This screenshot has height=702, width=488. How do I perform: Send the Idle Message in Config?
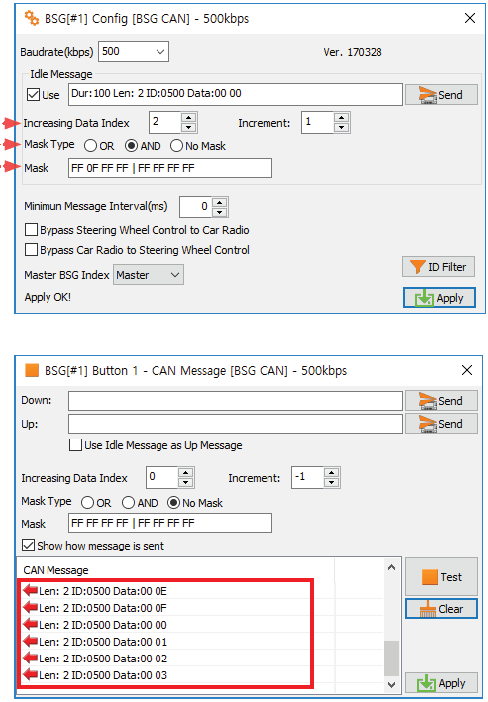[441, 95]
